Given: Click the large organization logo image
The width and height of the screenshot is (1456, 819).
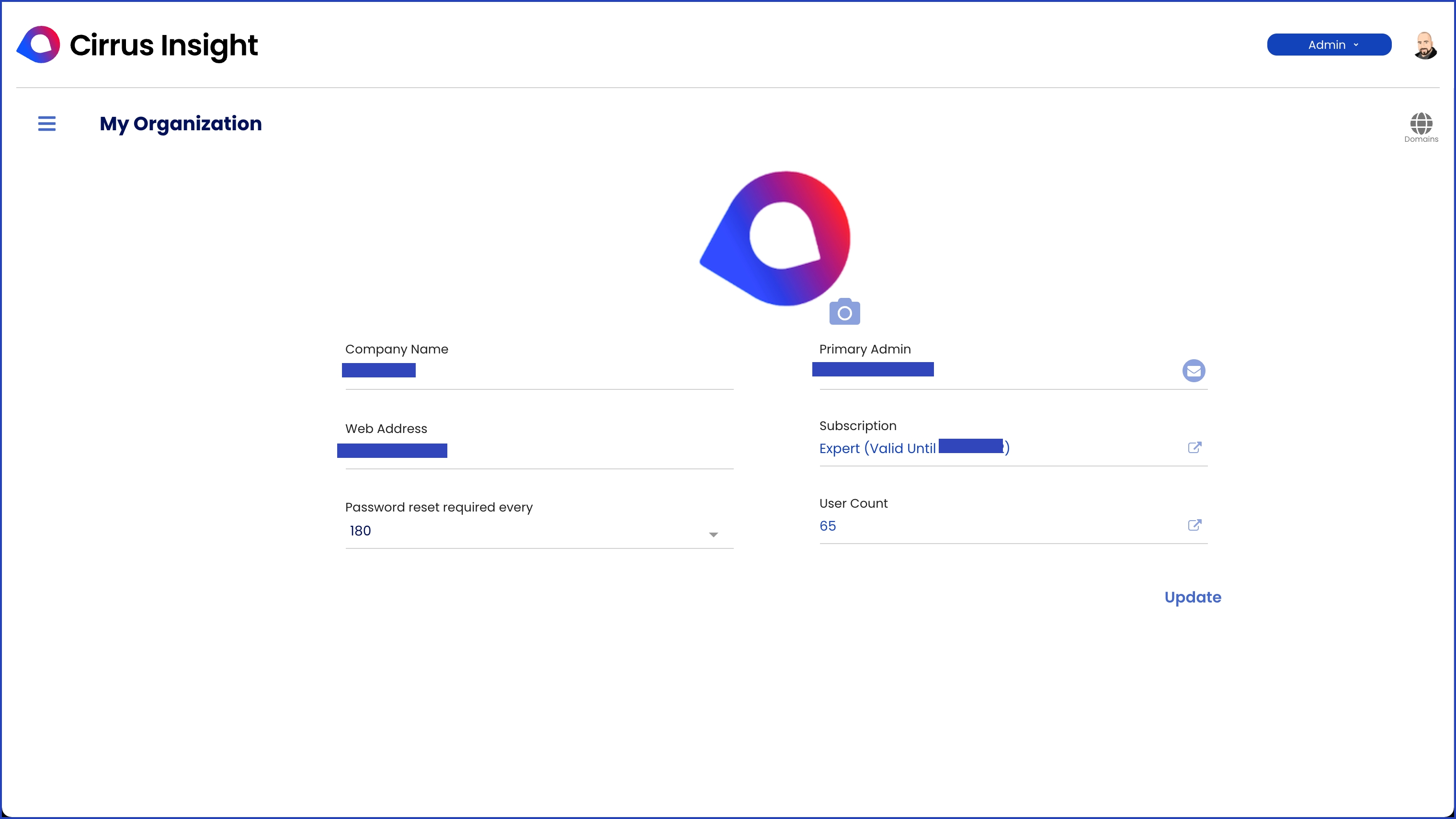Looking at the screenshot, I should 775,239.
